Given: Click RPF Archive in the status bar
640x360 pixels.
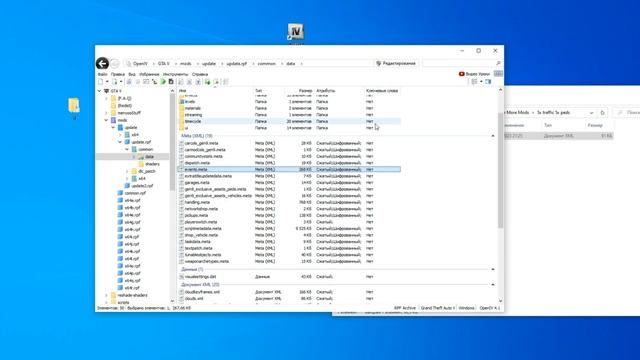Looking at the screenshot, I should point(405,308).
